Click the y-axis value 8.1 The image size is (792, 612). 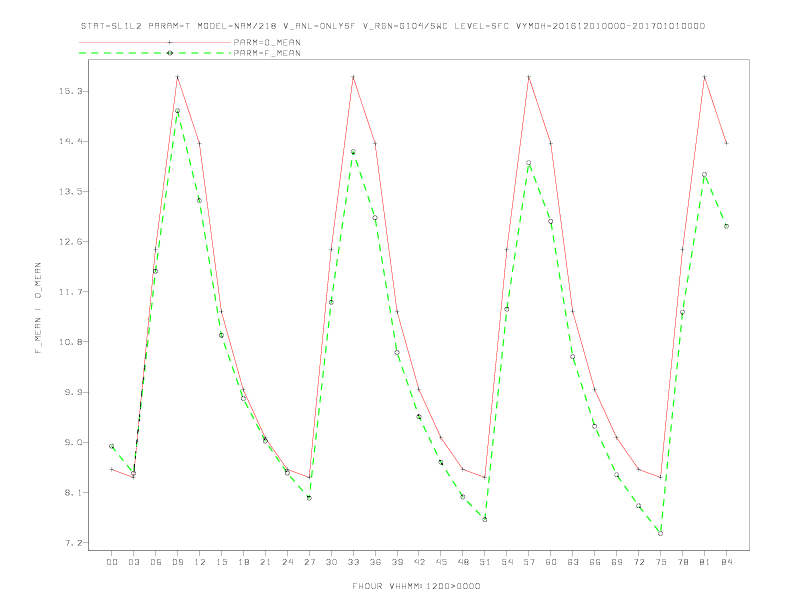[x=74, y=492]
